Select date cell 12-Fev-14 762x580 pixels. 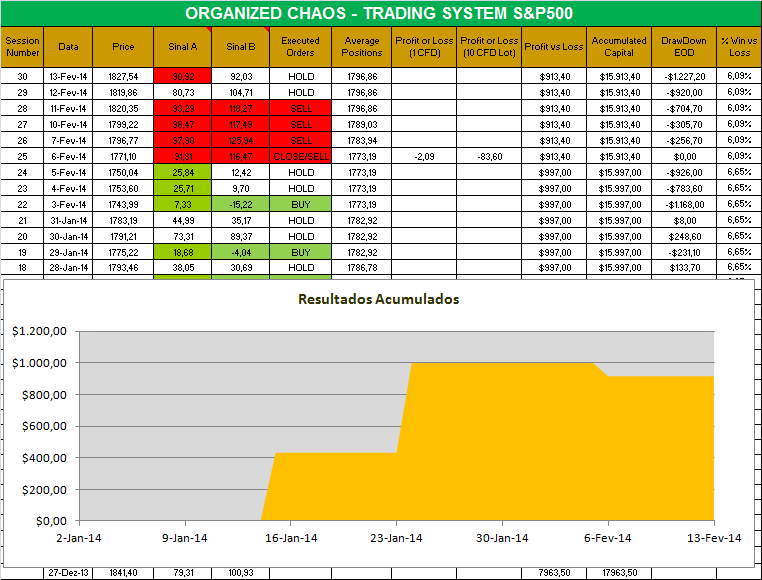(x=68, y=92)
